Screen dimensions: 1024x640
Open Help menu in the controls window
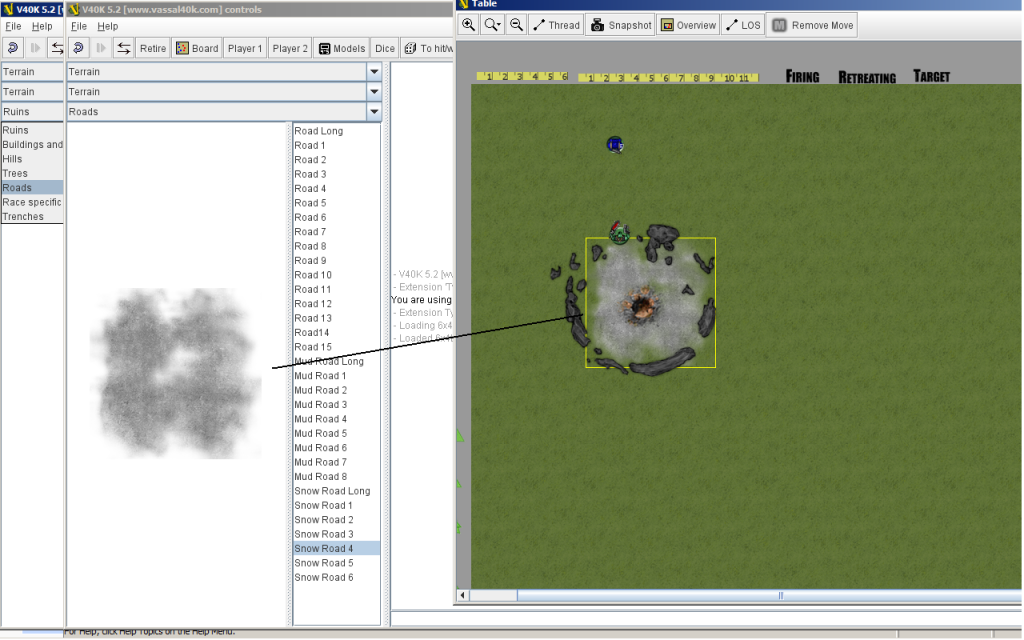[108, 26]
